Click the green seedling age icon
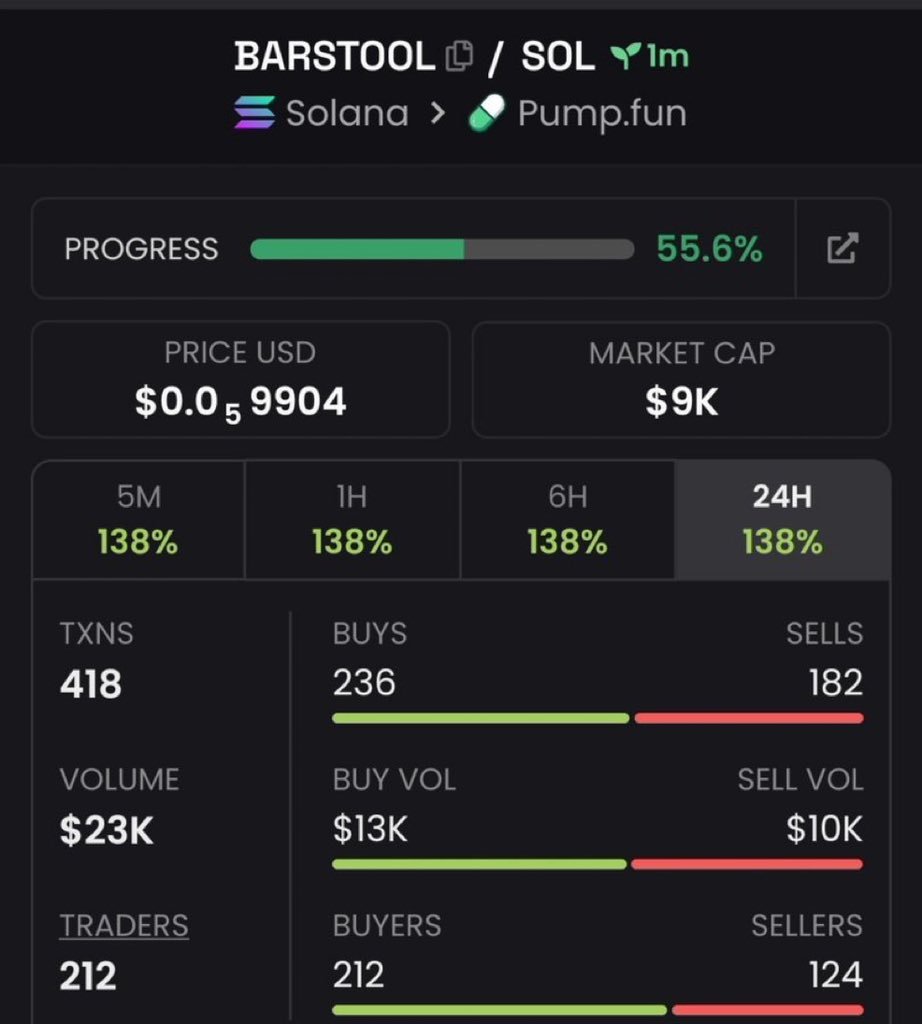The height and width of the screenshot is (1024, 922). (625, 56)
